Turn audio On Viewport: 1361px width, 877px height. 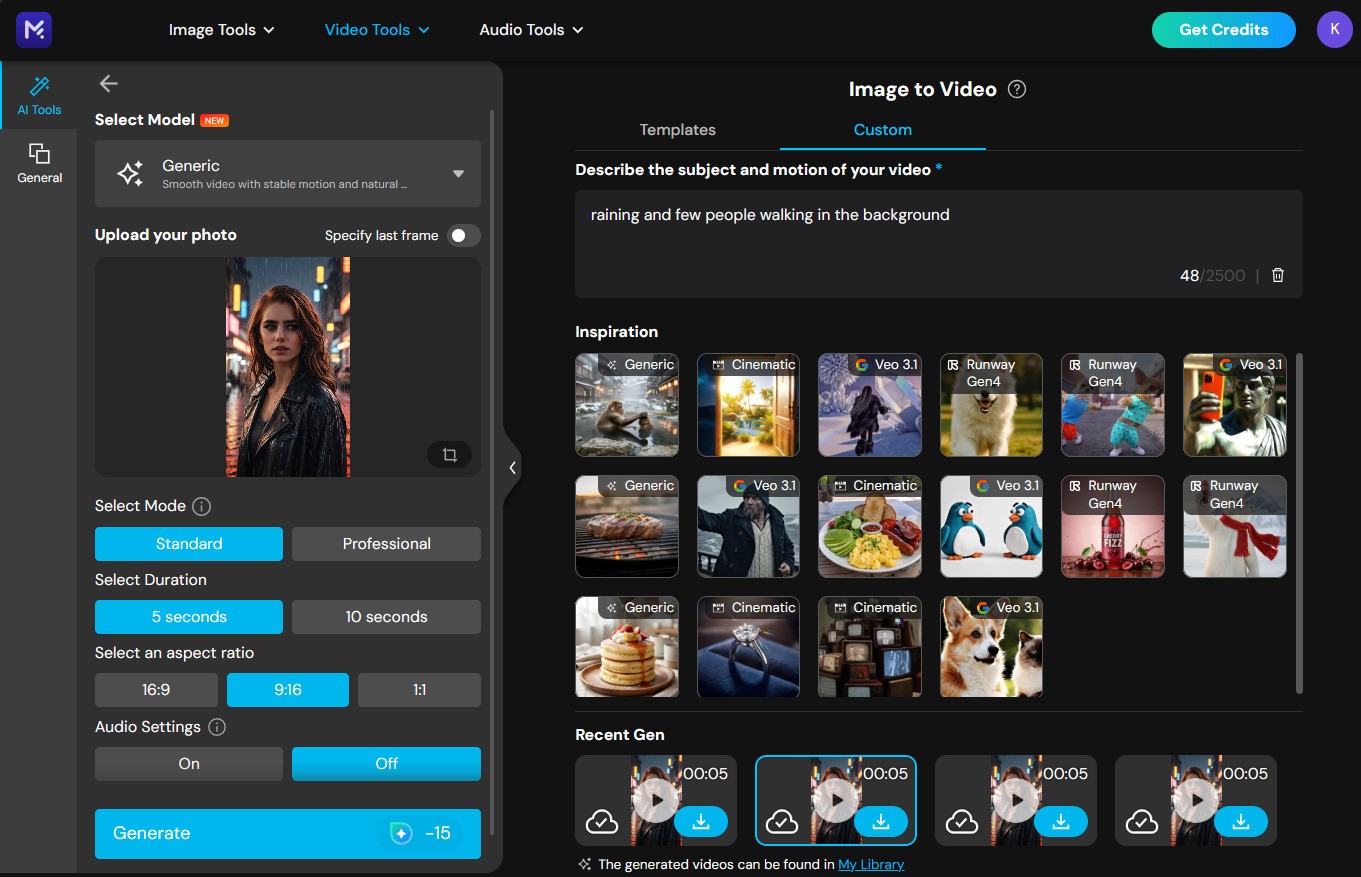[189, 764]
